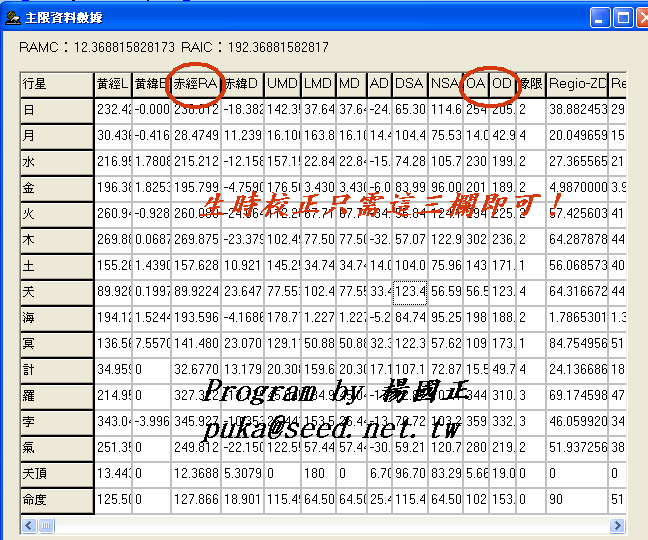Click the 木 row header
The height and width of the screenshot is (540, 648).
coord(57,239)
